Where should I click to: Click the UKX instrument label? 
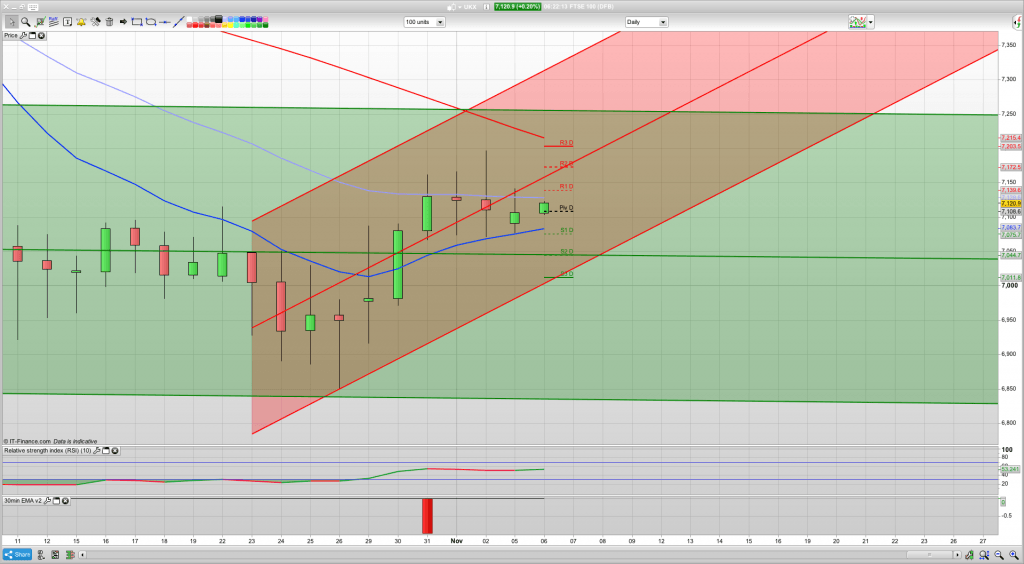pos(470,6)
